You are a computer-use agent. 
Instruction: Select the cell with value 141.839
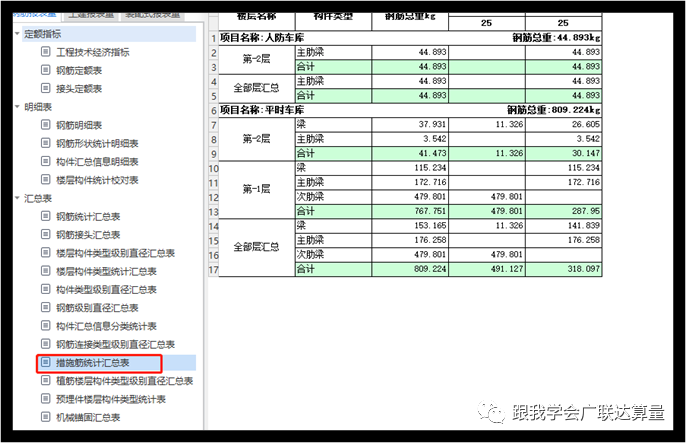[x=564, y=226]
